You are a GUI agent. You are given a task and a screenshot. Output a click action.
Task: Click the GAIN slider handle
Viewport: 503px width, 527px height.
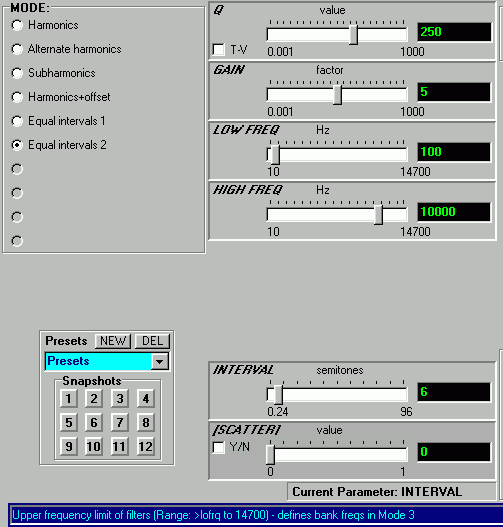337,95
